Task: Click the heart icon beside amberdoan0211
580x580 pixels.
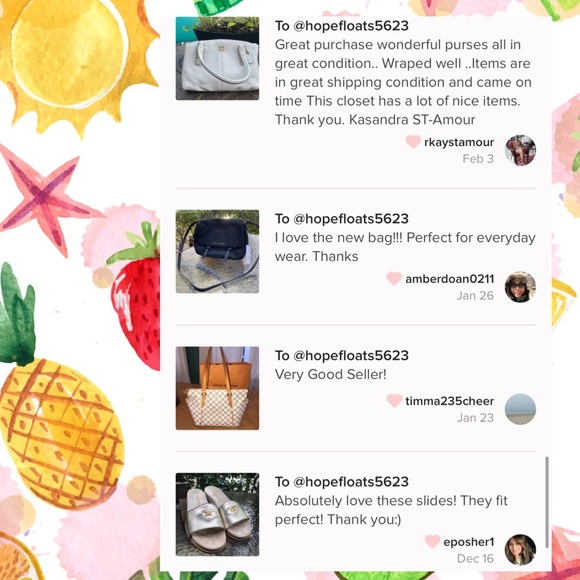Action: click(x=394, y=279)
